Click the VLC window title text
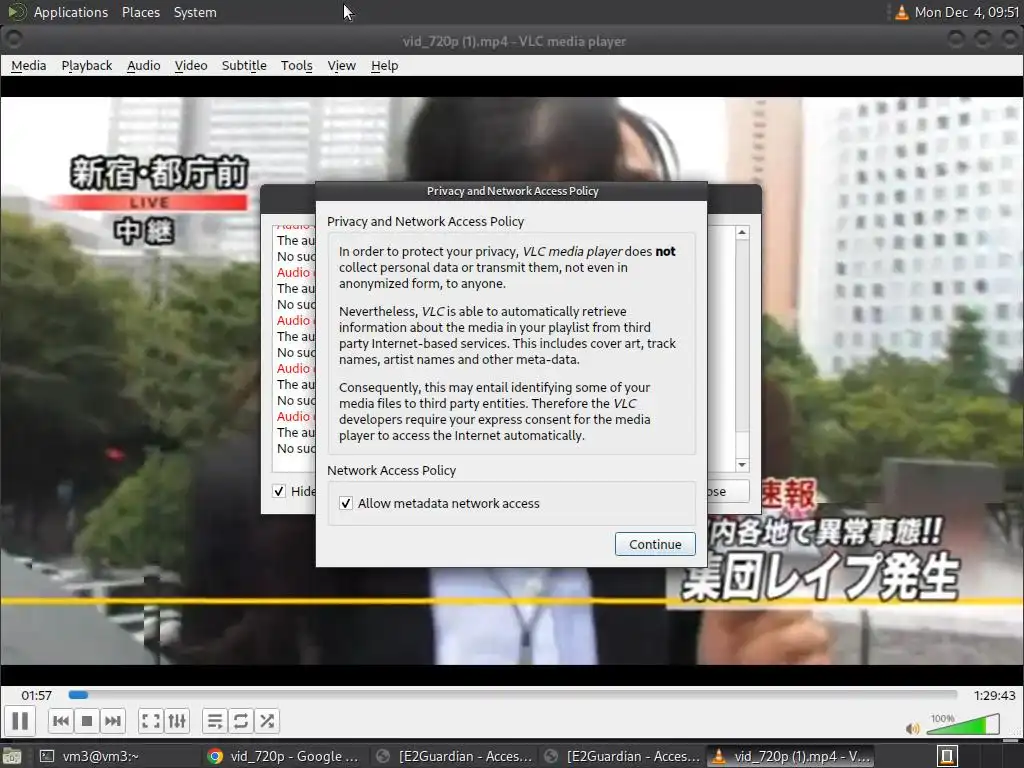Image resolution: width=1024 pixels, height=768 pixels. pyautogui.click(x=514, y=41)
